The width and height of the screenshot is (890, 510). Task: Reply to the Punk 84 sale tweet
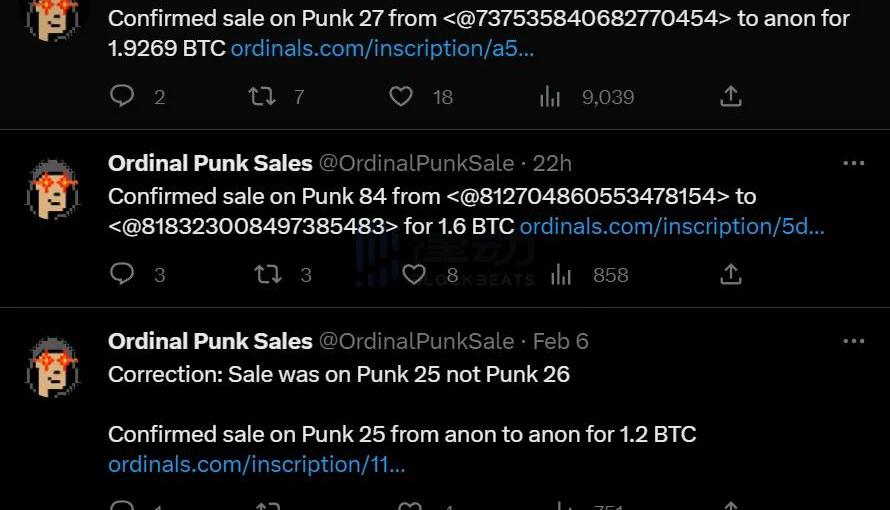coord(122,274)
